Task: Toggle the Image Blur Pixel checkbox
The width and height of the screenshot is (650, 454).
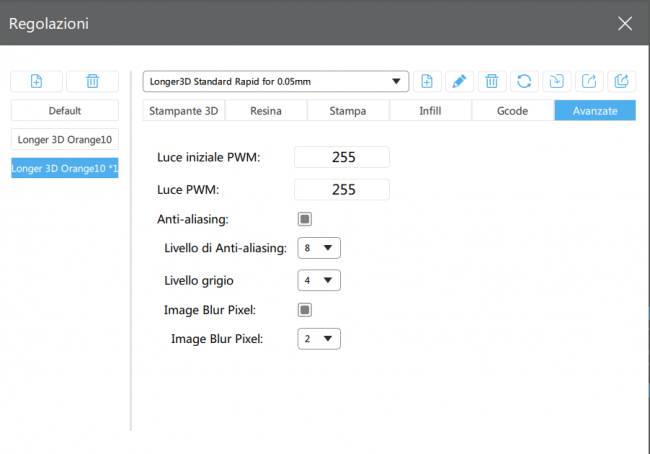Action: coord(305,309)
